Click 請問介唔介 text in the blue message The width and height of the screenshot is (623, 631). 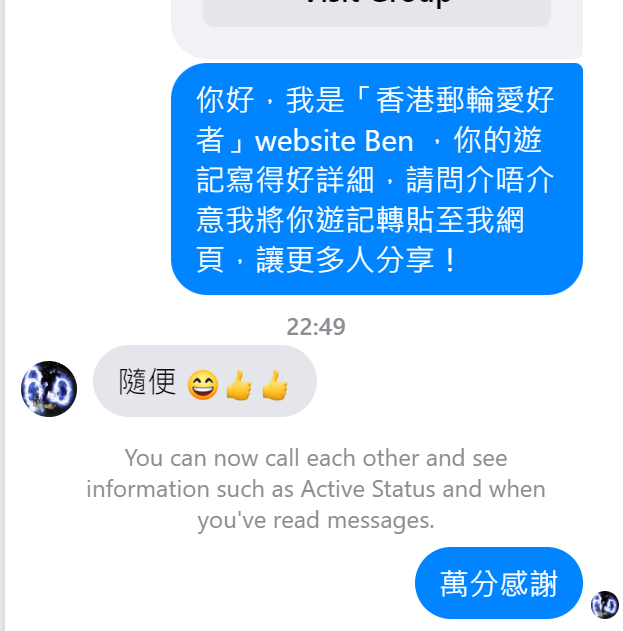point(480,179)
